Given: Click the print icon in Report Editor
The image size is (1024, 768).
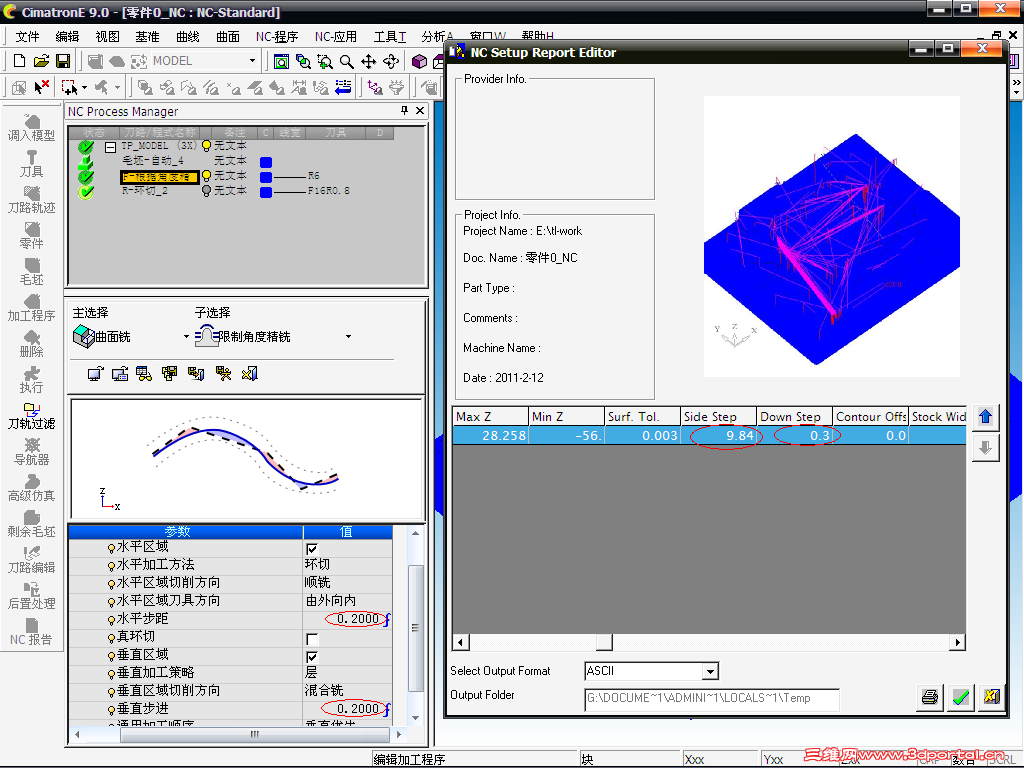Looking at the screenshot, I should tap(930, 697).
